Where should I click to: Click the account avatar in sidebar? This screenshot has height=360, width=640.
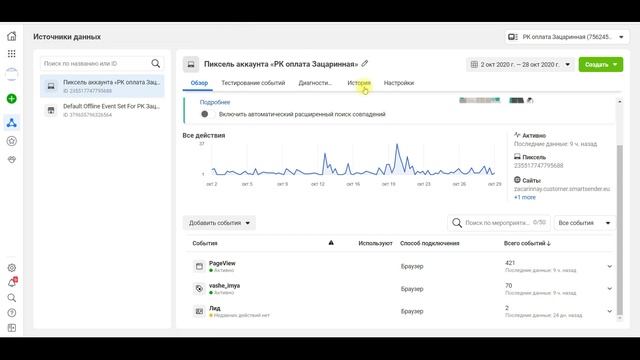pyautogui.click(x=11, y=74)
